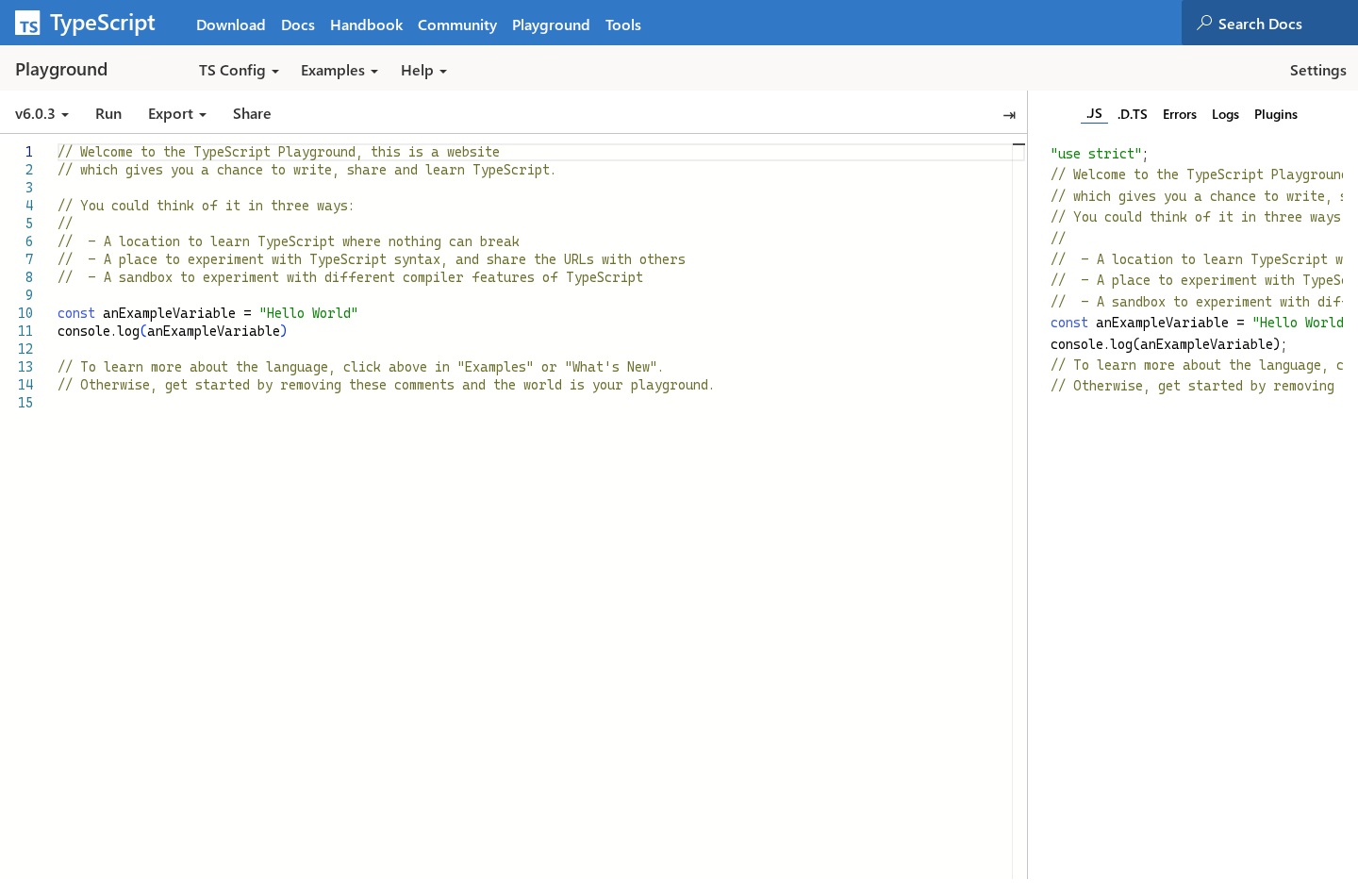
Task: Switch to the .D.TS tab
Action: point(1133,114)
